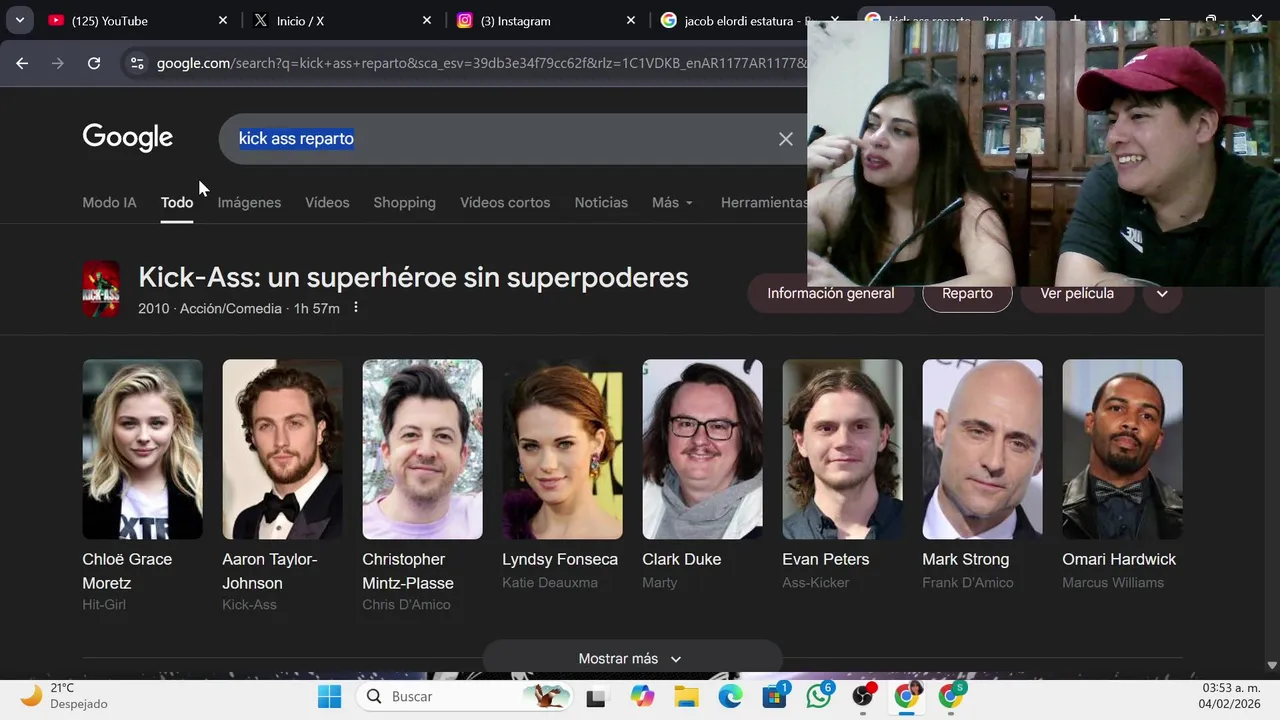The image size is (1280, 720).
Task: Click the name Clark Duke
Action: [681, 559]
